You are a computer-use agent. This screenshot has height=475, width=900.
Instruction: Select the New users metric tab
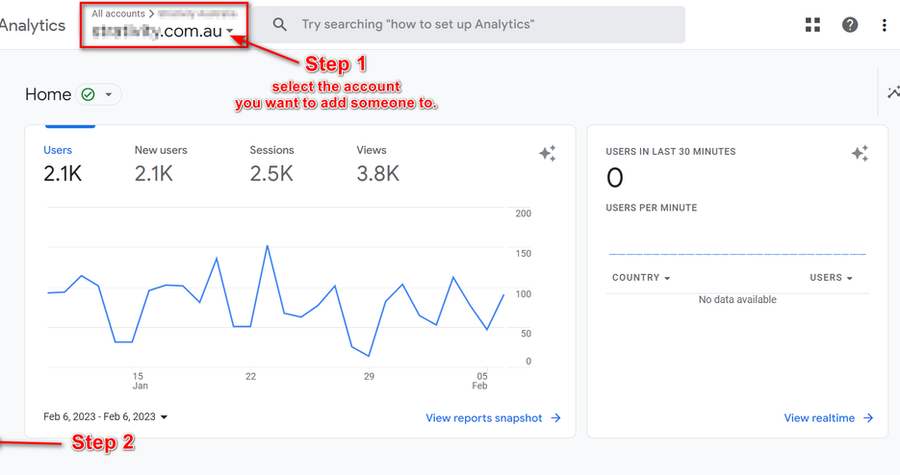161,164
